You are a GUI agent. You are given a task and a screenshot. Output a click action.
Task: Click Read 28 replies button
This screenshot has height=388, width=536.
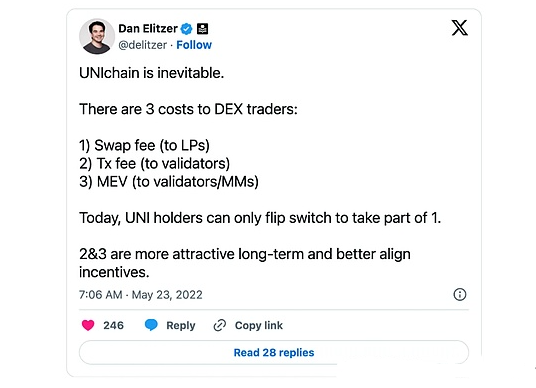coord(273,352)
